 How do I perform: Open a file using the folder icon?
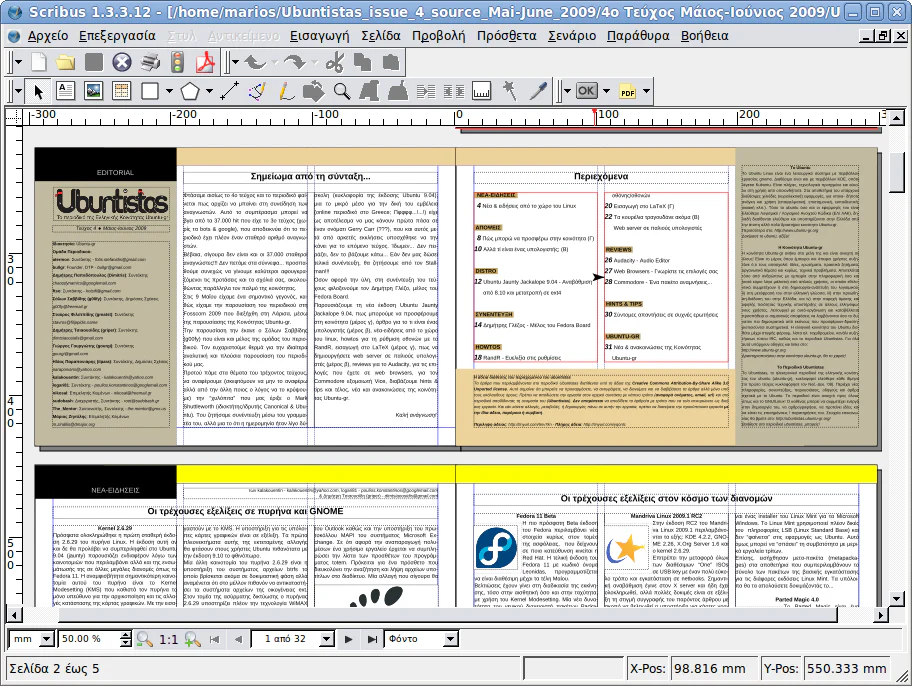(66, 62)
